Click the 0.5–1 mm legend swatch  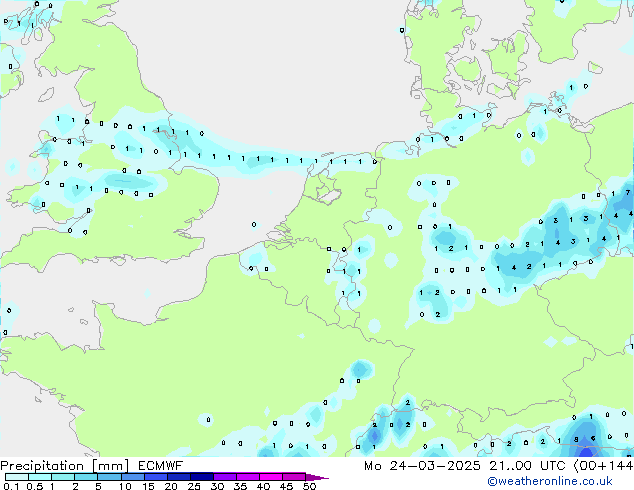(40, 477)
